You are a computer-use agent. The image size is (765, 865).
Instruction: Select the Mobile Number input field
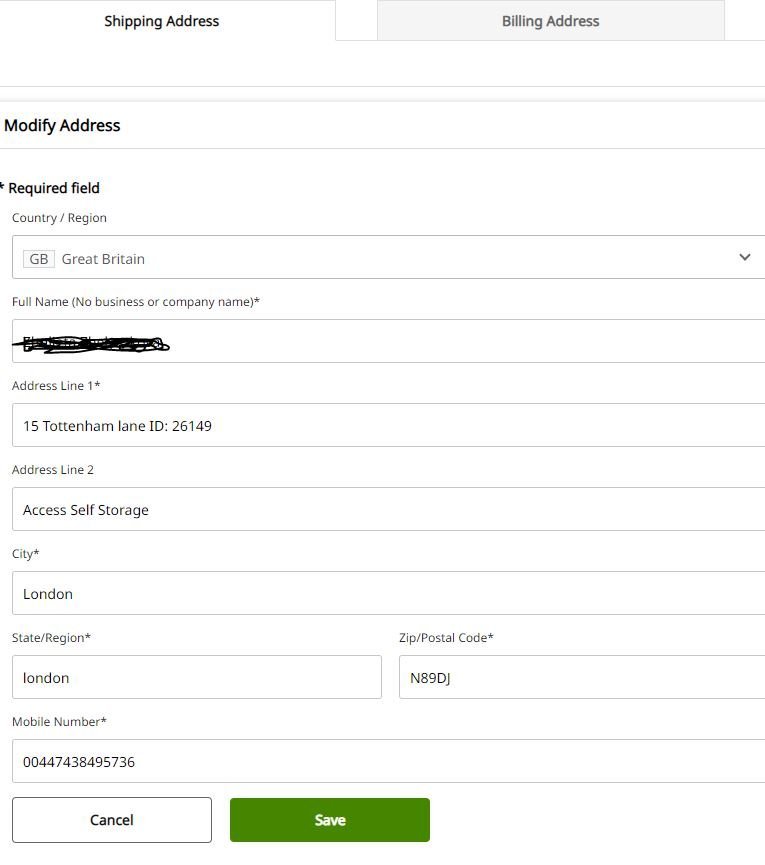click(388, 762)
